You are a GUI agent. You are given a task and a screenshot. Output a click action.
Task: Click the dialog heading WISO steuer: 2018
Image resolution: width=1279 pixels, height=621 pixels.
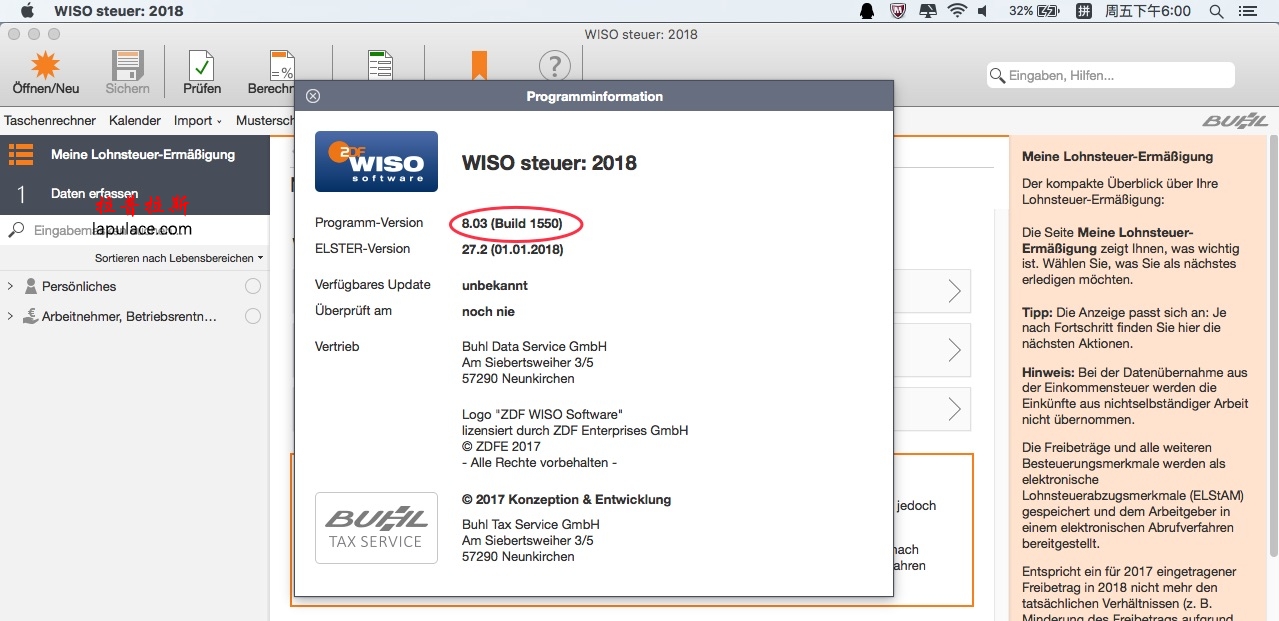[x=549, y=163]
